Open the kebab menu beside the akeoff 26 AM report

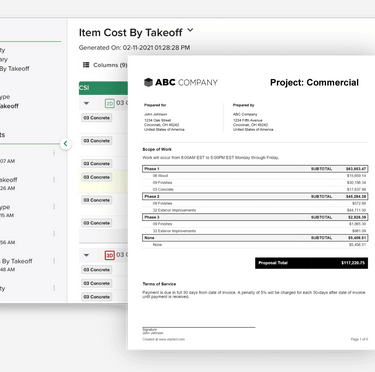pos(54,180)
